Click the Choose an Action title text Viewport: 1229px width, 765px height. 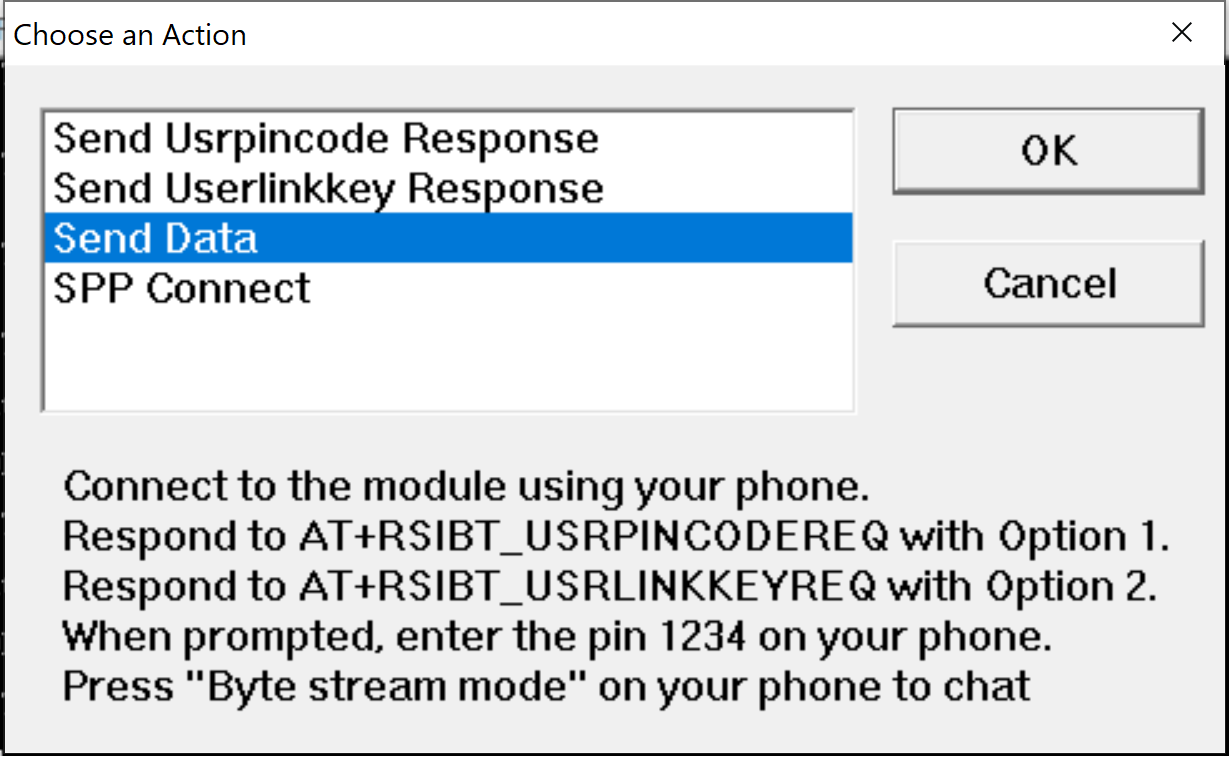pos(130,35)
